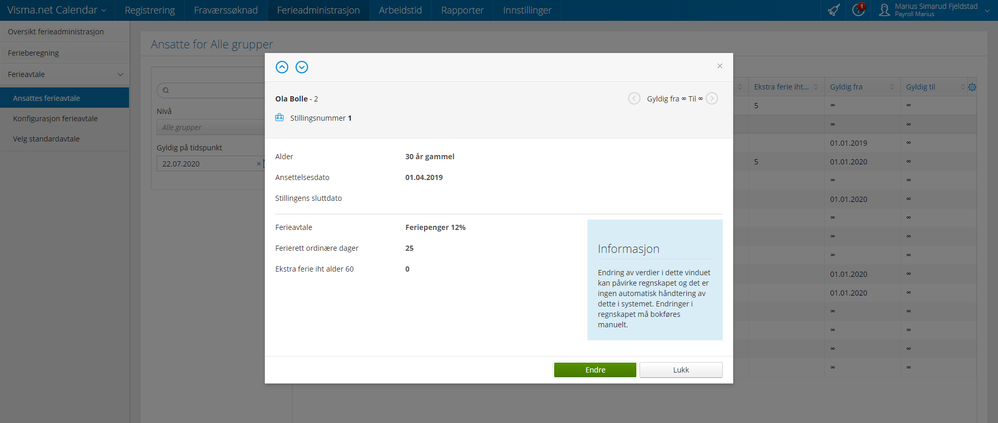998x423 pixels.
Task: Go to previous employee with up arrow
Action: (282, 67)
